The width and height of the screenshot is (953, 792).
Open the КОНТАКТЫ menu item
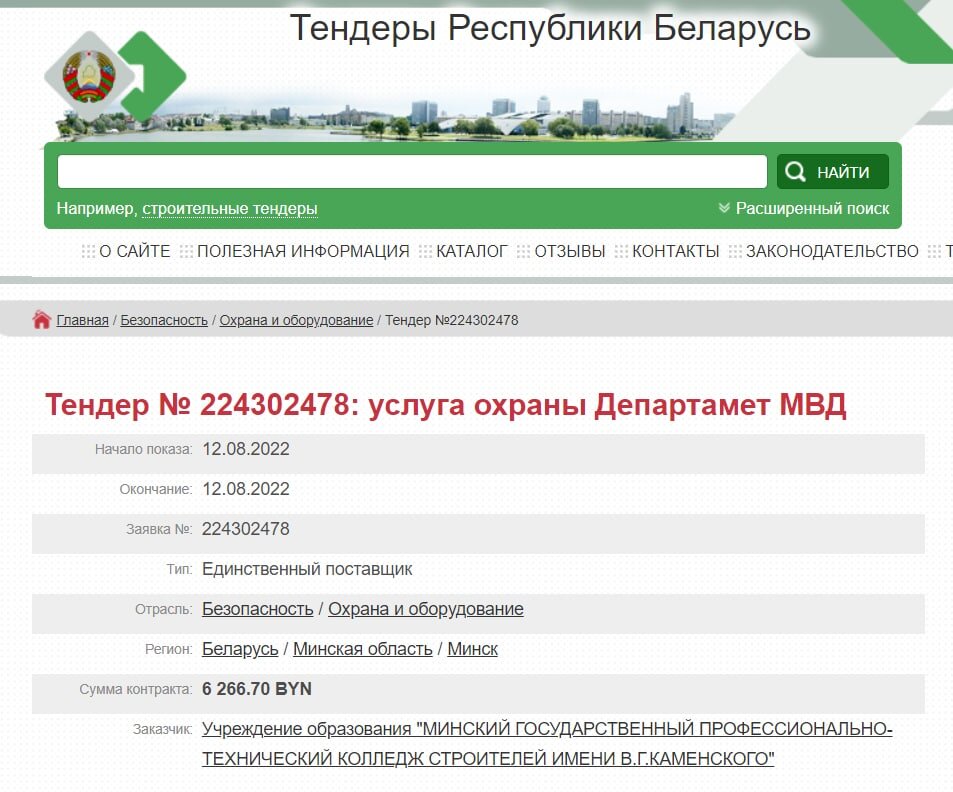[x=675, y=251]
